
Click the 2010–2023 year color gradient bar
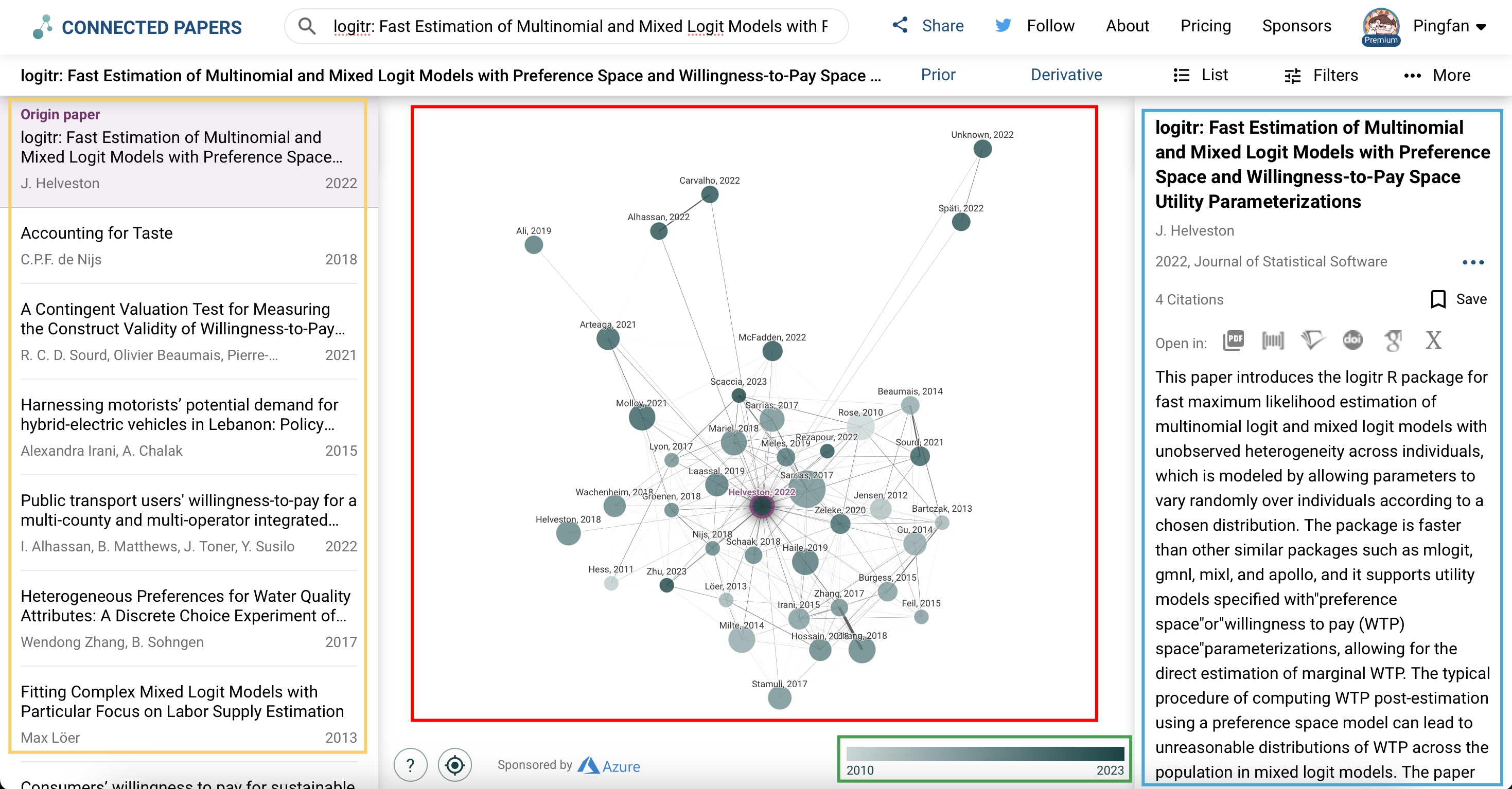pyautogui.click(x=984, y=755)
